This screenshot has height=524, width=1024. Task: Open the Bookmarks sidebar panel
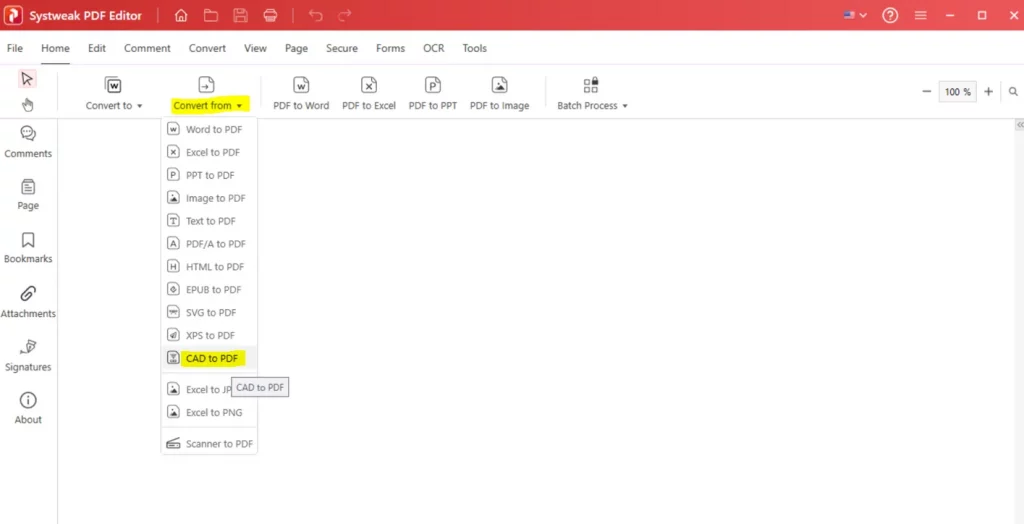[x=28, y=248]
